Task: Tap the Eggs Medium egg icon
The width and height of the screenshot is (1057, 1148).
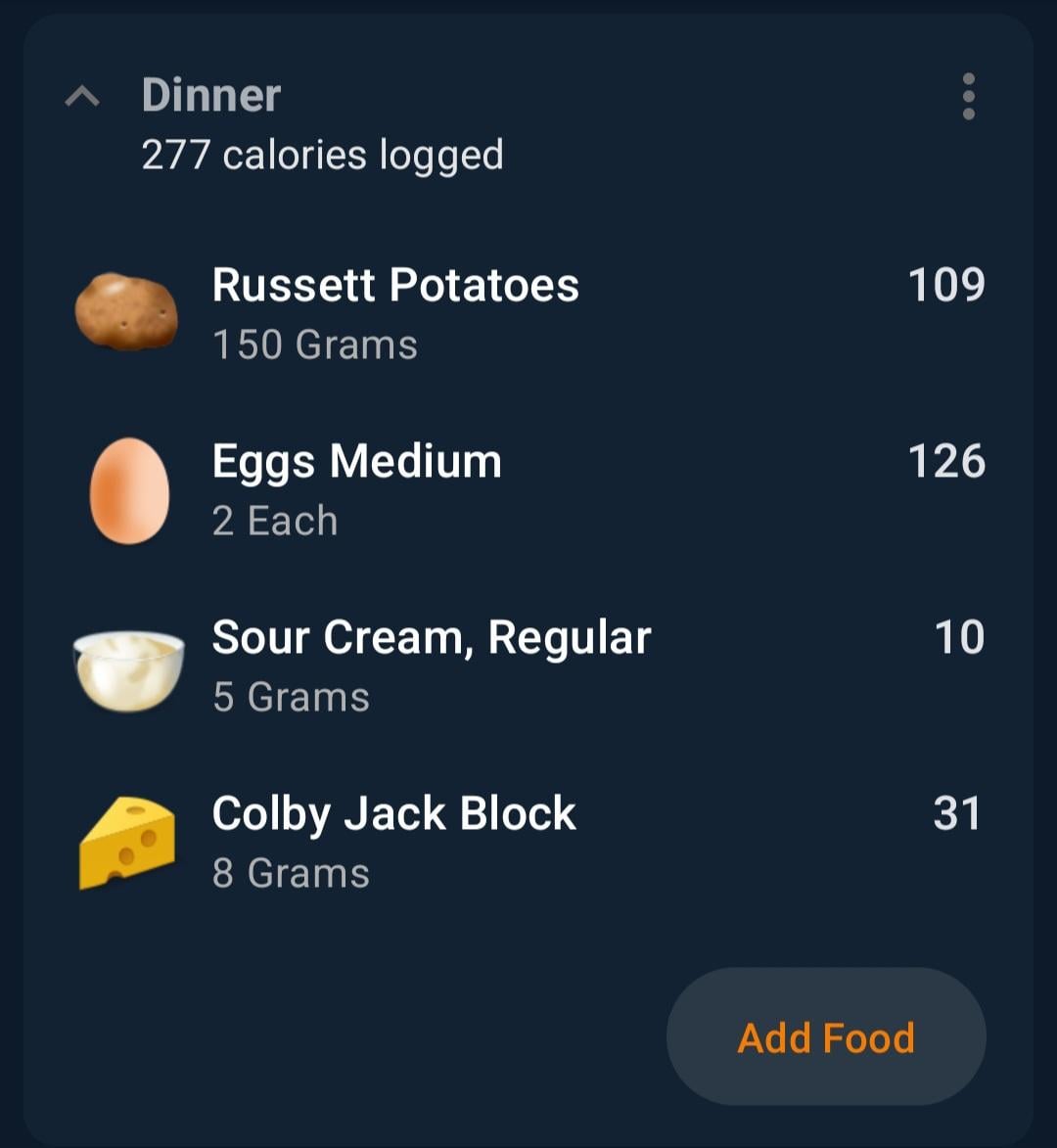Action: click(129, 490)
